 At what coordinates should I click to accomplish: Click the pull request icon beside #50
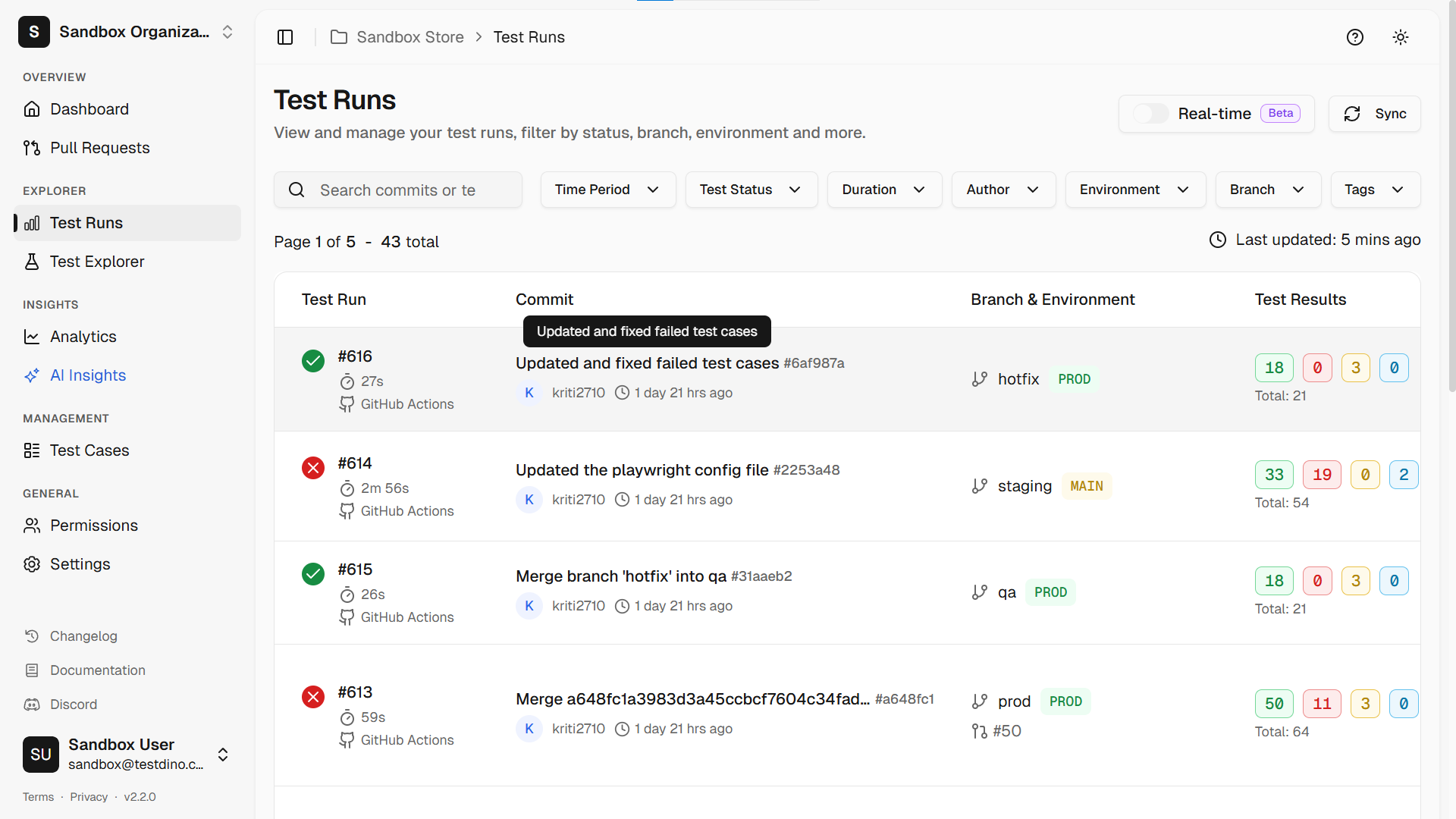979,731
